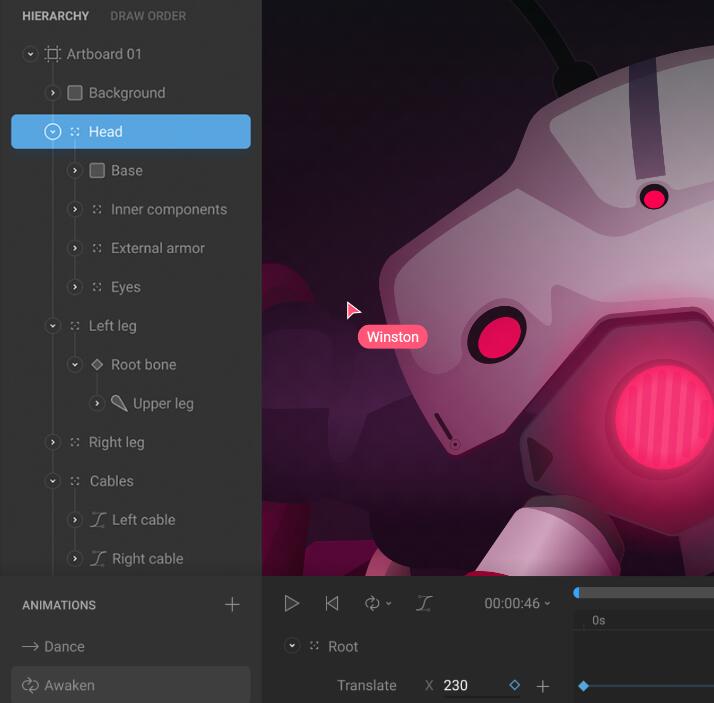The width and height of the screenshot is (714, 703).
Task: Jump to the start of the animation
Action: coord(332,603)
